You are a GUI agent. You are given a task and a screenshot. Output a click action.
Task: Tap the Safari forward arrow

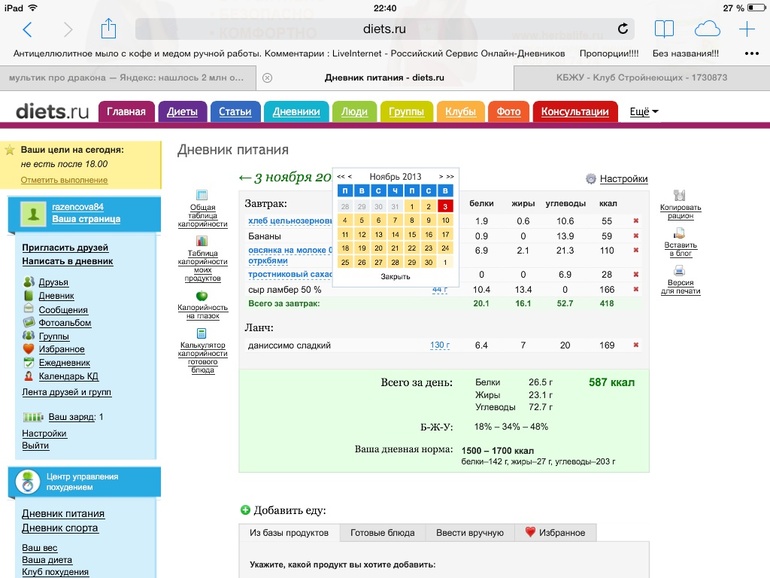(68, 29)
